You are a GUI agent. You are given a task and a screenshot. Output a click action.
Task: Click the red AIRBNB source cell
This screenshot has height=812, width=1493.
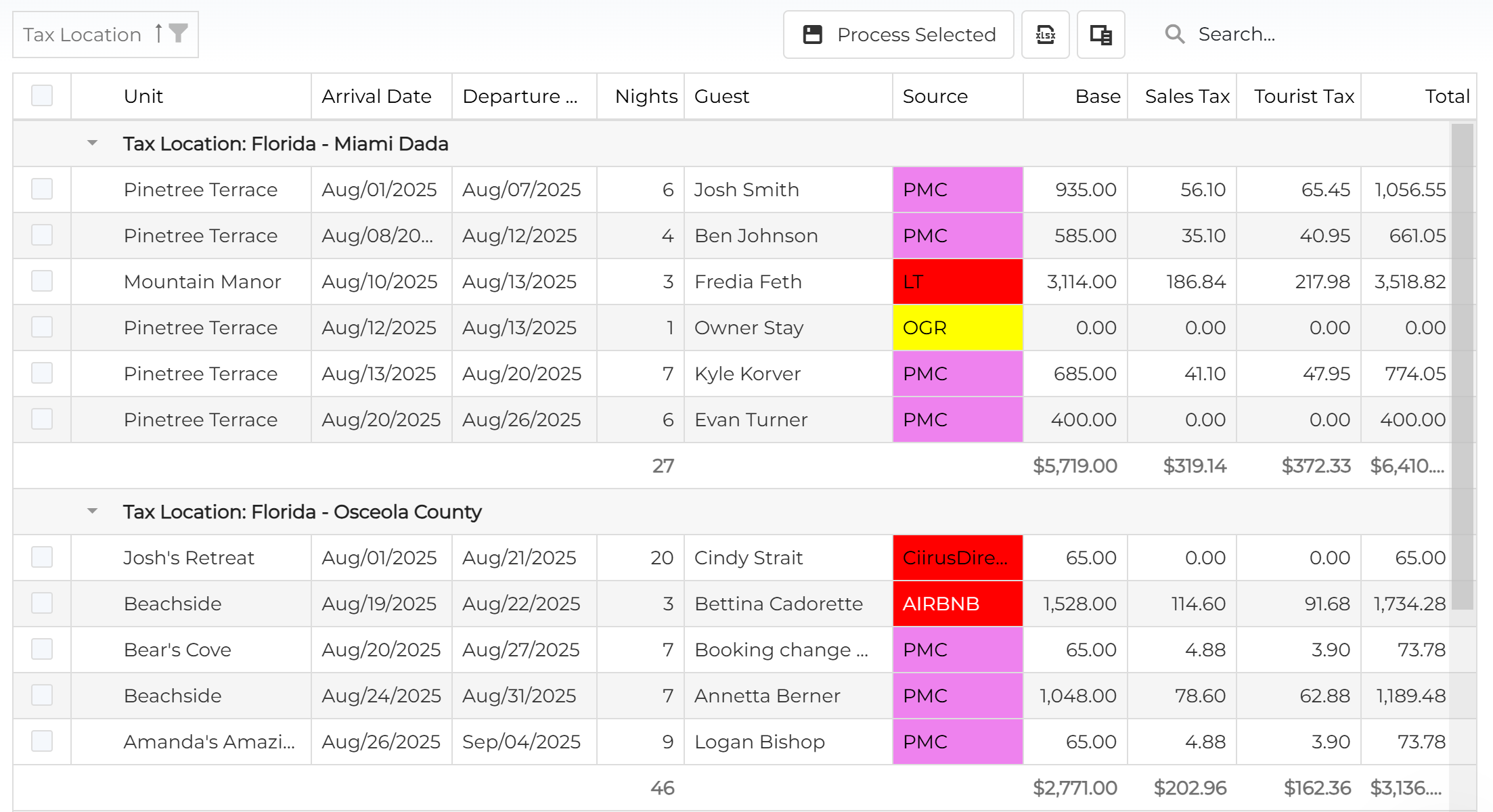pos(957,604)
